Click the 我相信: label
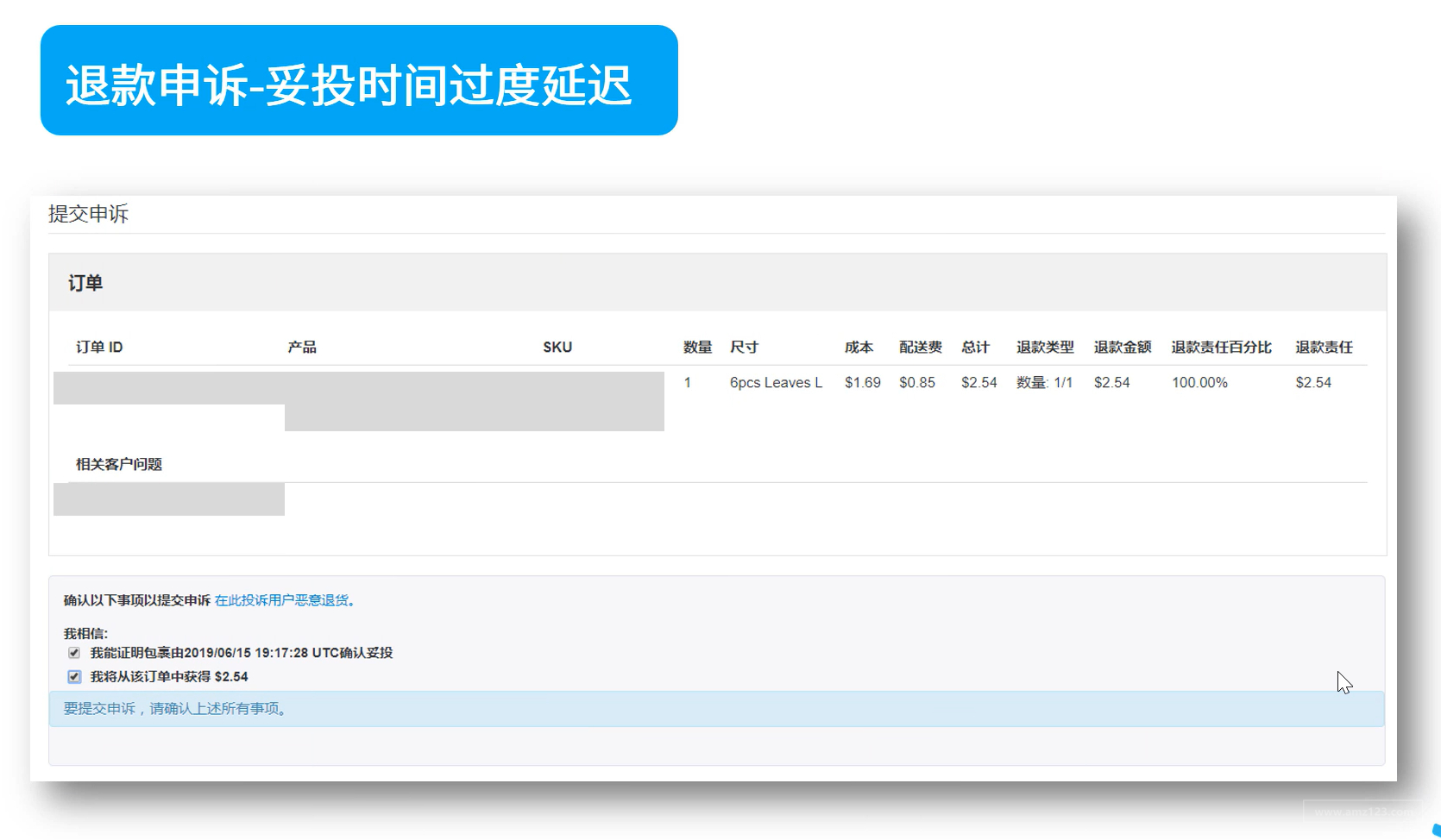 [85, 633]
